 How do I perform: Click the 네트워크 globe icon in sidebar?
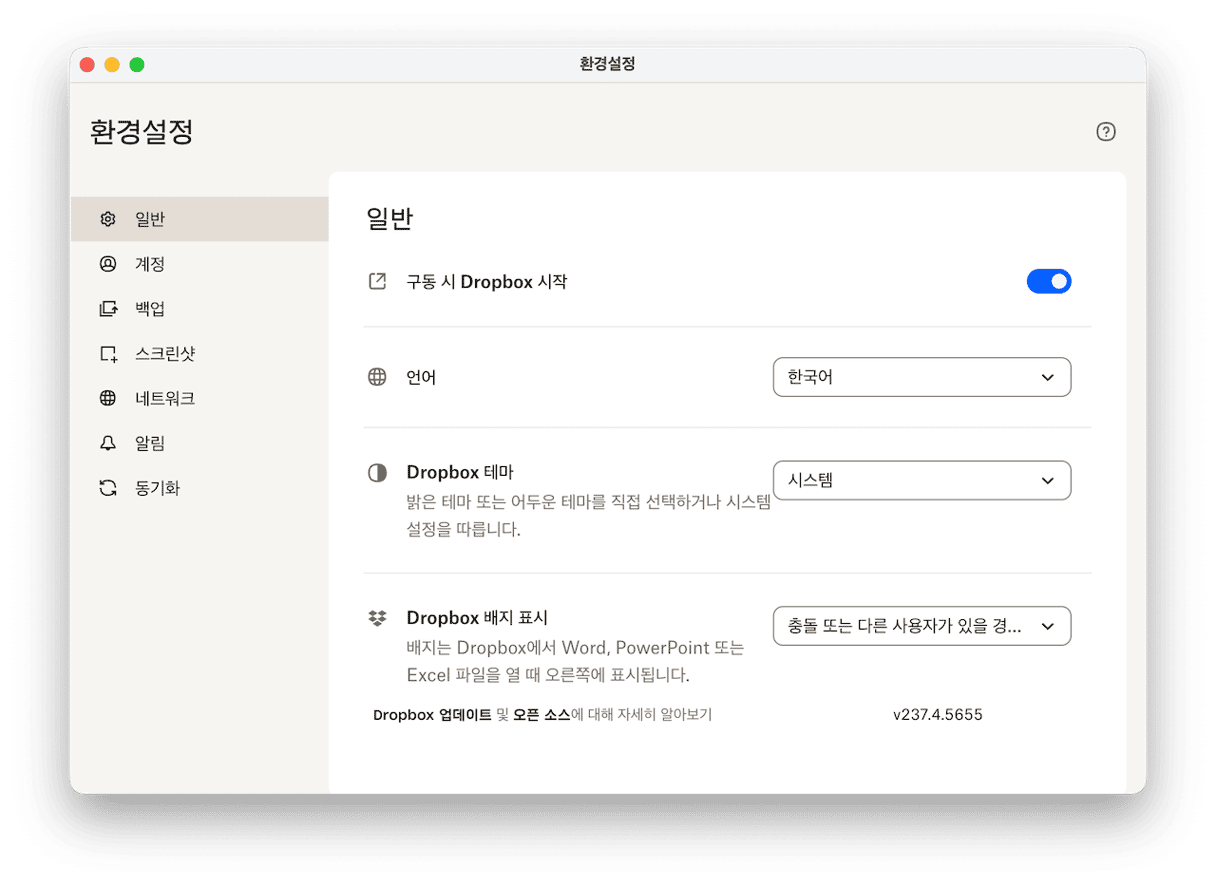(x=108, y=399)
